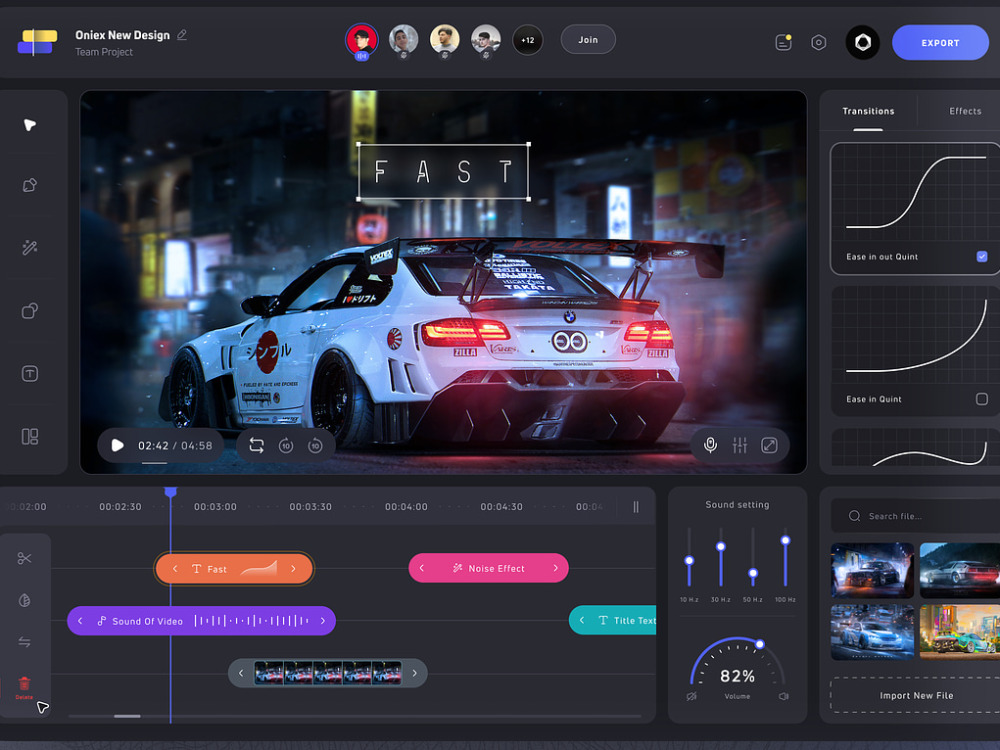The image size is (1000, 750).
Task: Click the search magnifier icon
Action: pyautogui.click(x=855, y=516)
